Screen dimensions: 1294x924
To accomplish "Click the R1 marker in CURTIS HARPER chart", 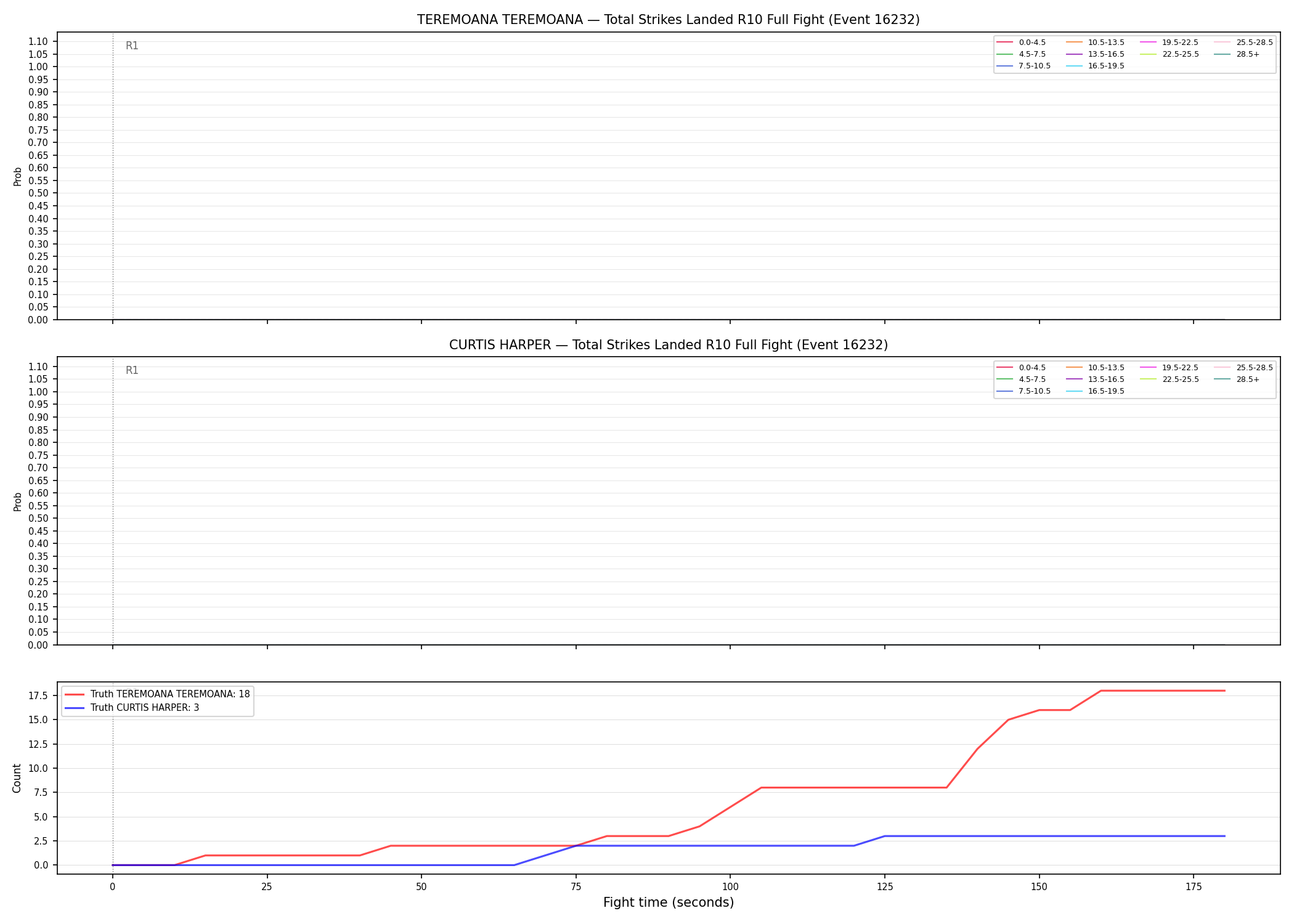I will [132, 370].
